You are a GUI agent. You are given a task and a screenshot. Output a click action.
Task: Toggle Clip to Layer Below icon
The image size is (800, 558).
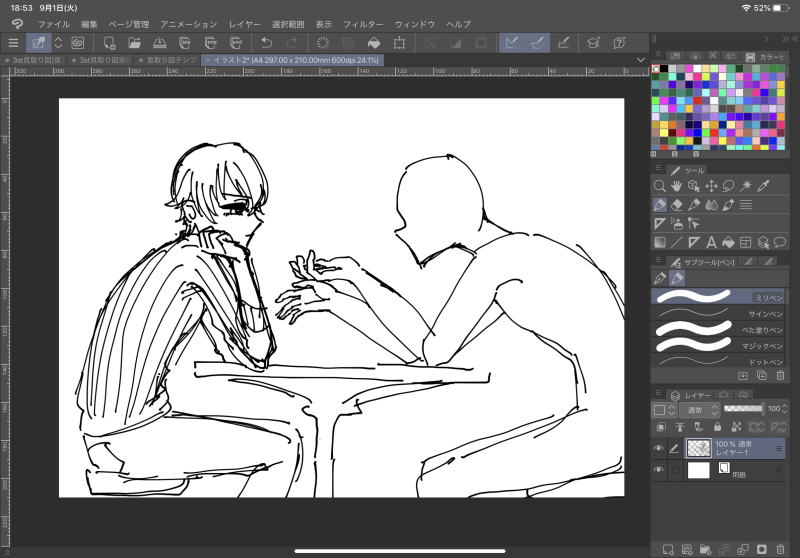(x=661, y=427)
